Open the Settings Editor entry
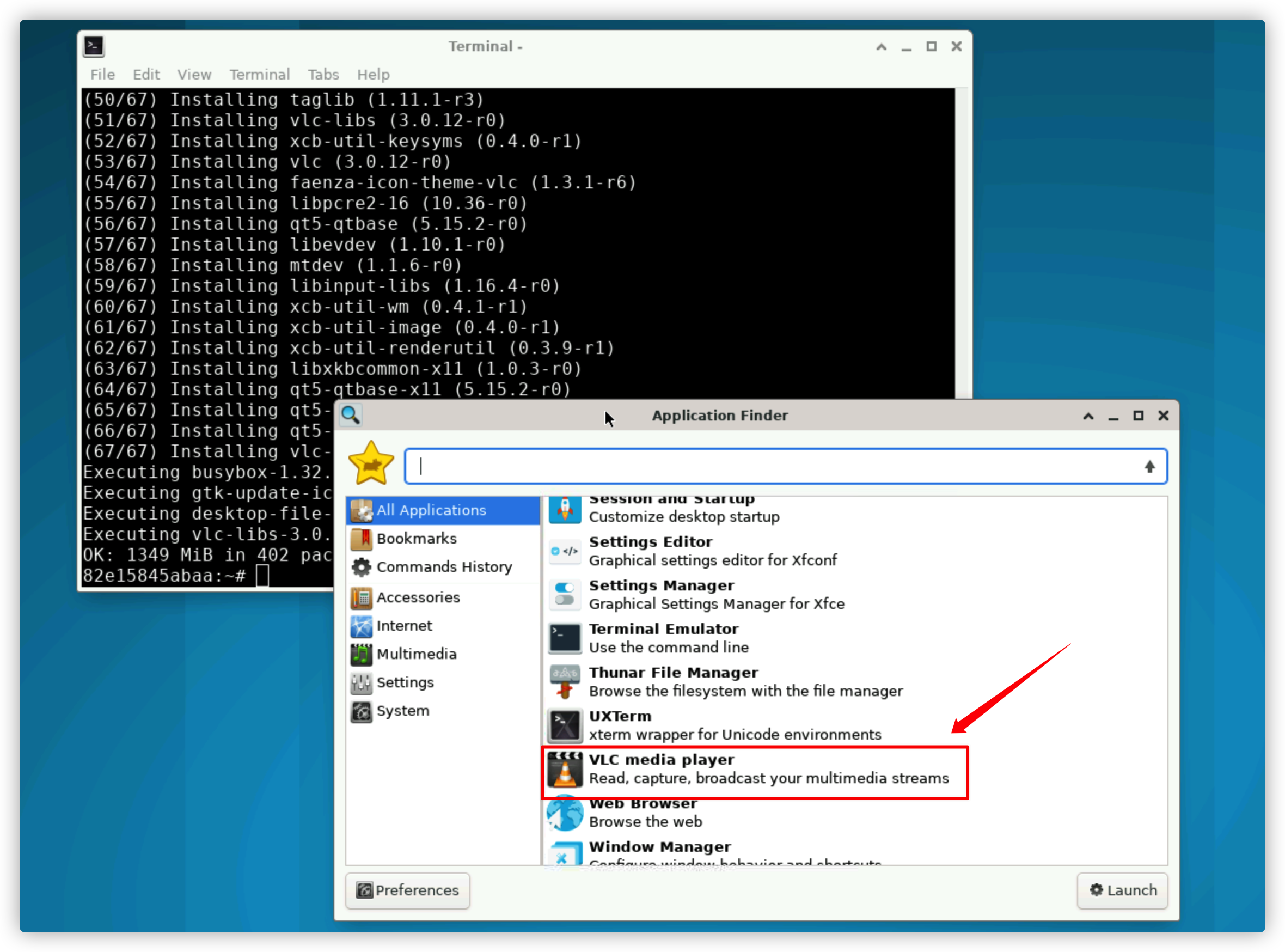 tap(650, 550)
